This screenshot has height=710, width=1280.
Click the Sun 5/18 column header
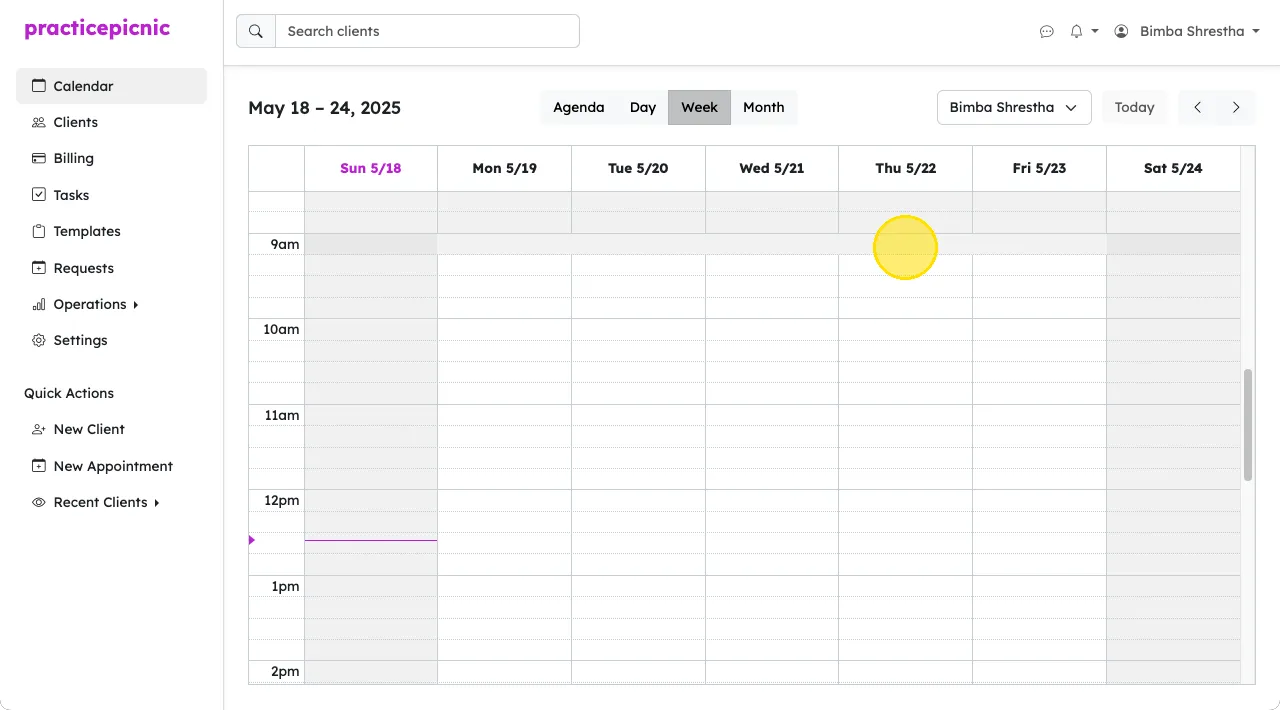click(371, 168)
